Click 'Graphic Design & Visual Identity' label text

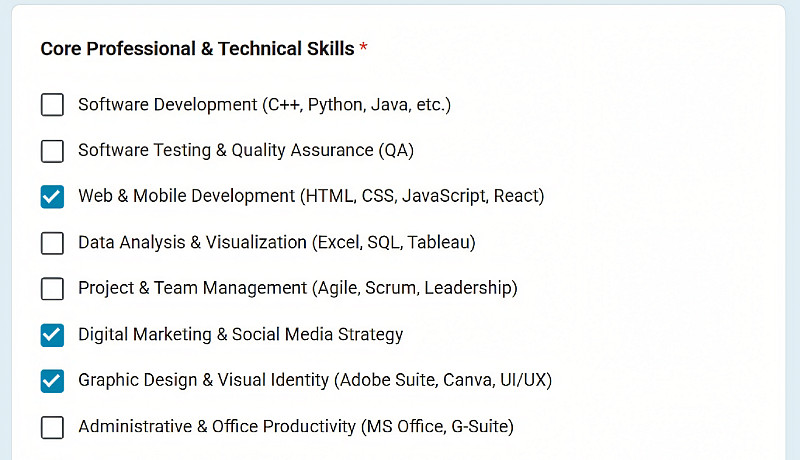(x=204, y=381)
